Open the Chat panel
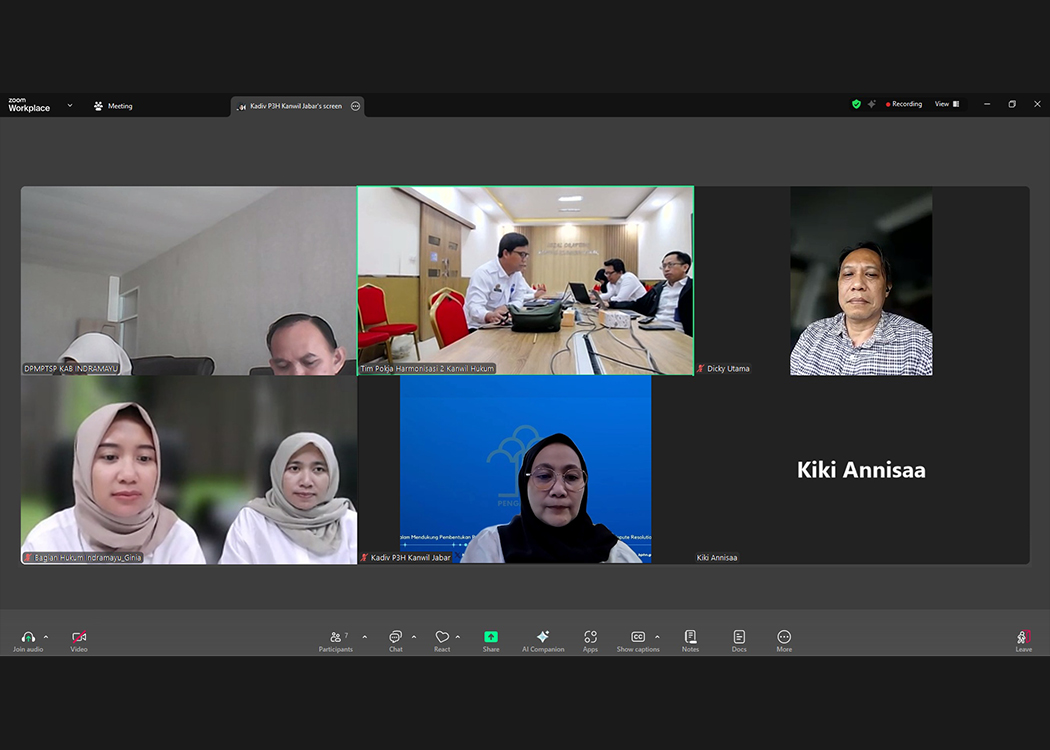This screenshot has height=750, width=1050. pos(395,638)
